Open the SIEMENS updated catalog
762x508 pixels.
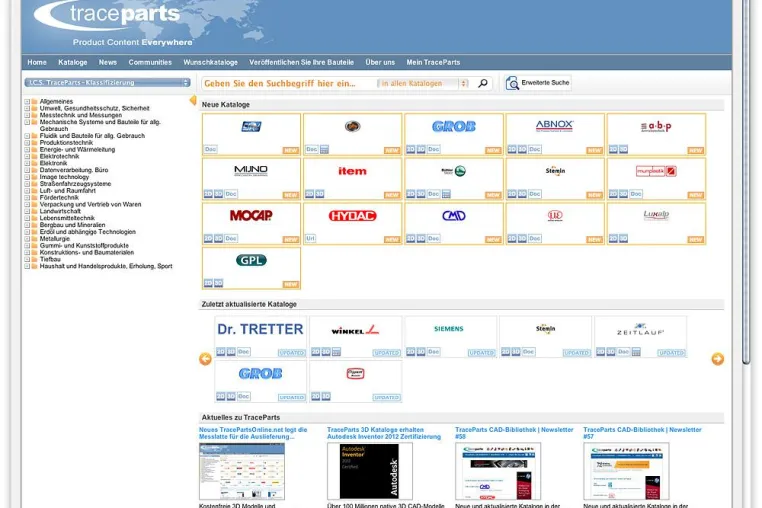(449, 329)
